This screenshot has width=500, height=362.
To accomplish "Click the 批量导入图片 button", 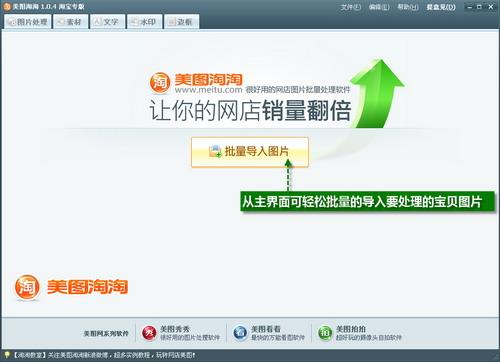I will click(x=250, y=152).
